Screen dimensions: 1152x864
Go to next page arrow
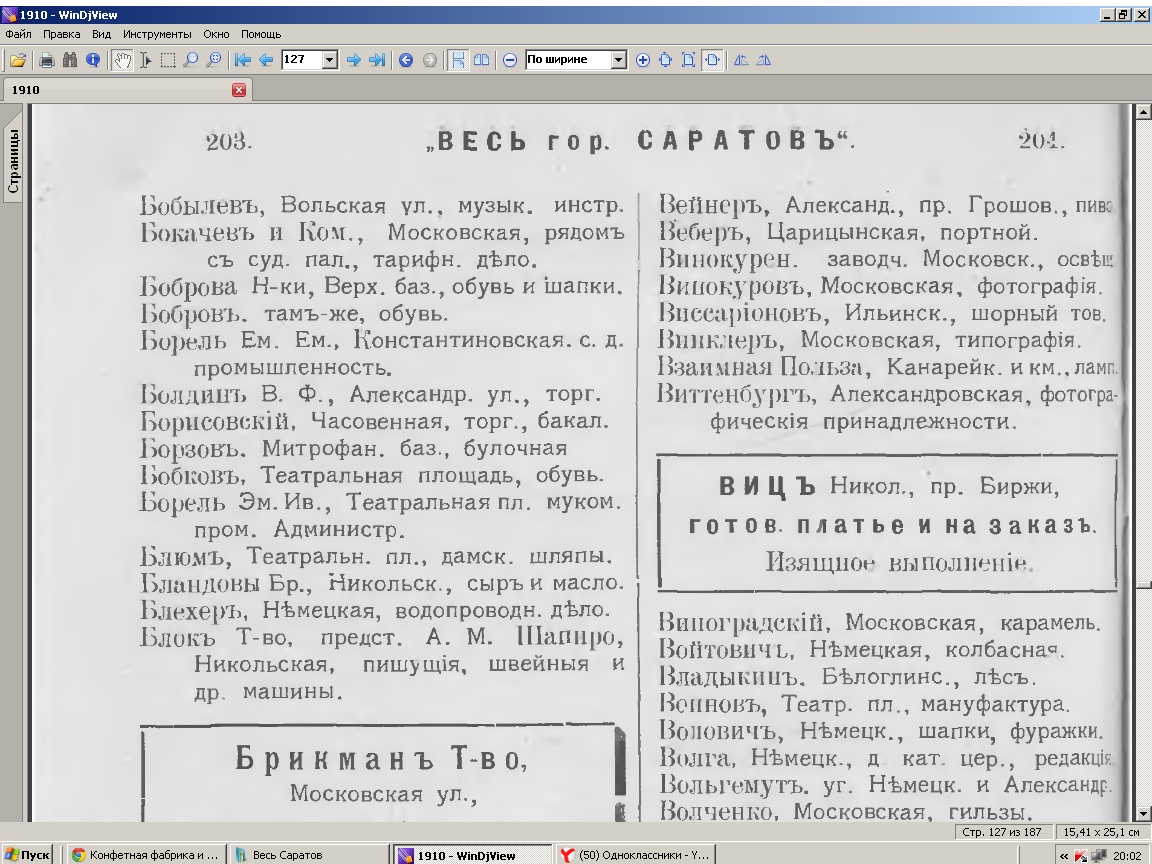pyautogui.click(x=353, y=60)
